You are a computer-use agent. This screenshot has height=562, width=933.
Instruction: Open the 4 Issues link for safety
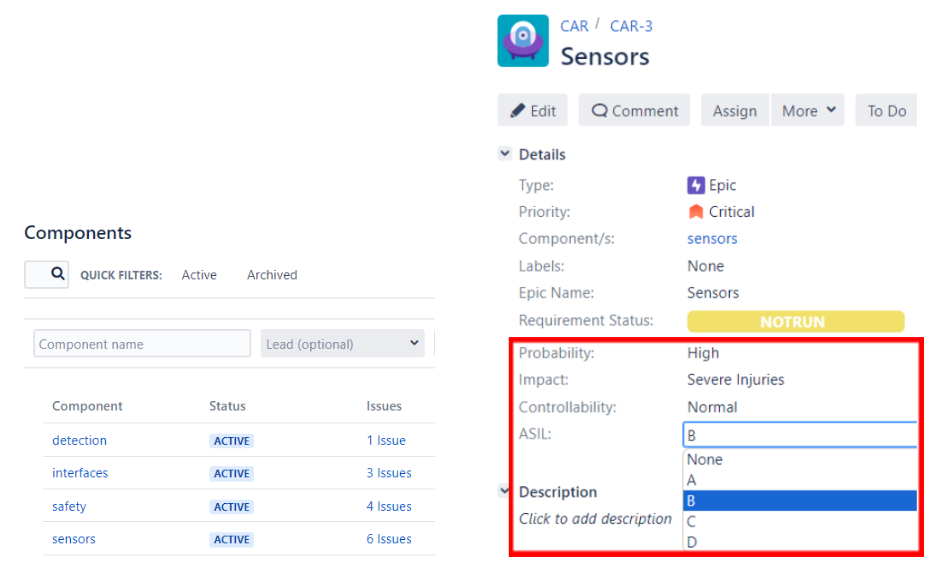(389, 506)
